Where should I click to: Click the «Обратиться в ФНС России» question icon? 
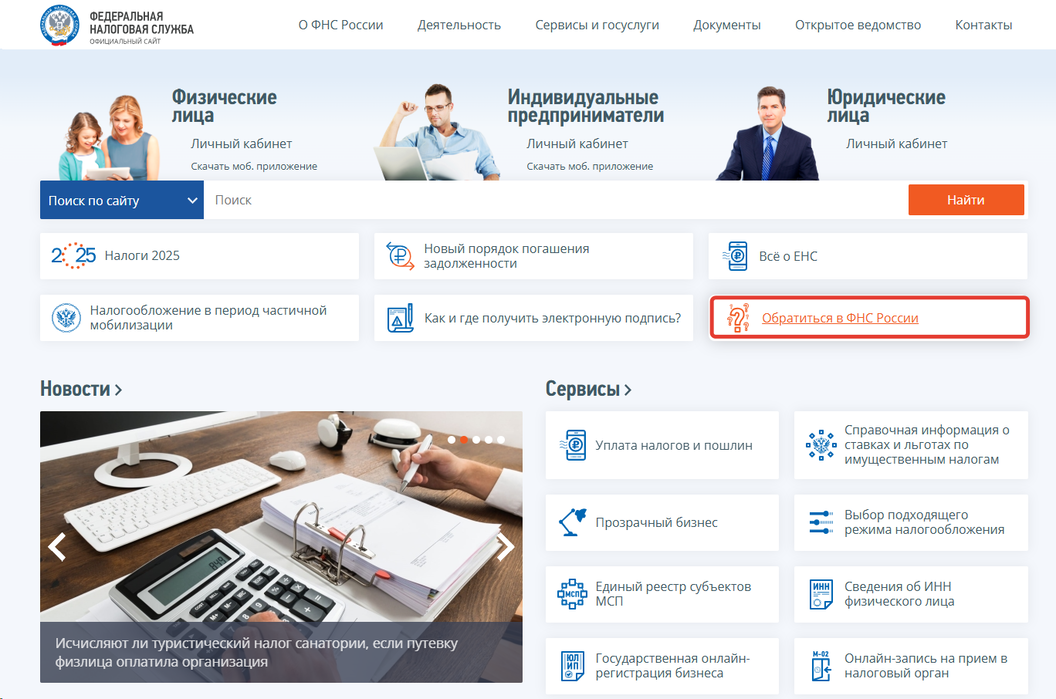pos(738,318)
